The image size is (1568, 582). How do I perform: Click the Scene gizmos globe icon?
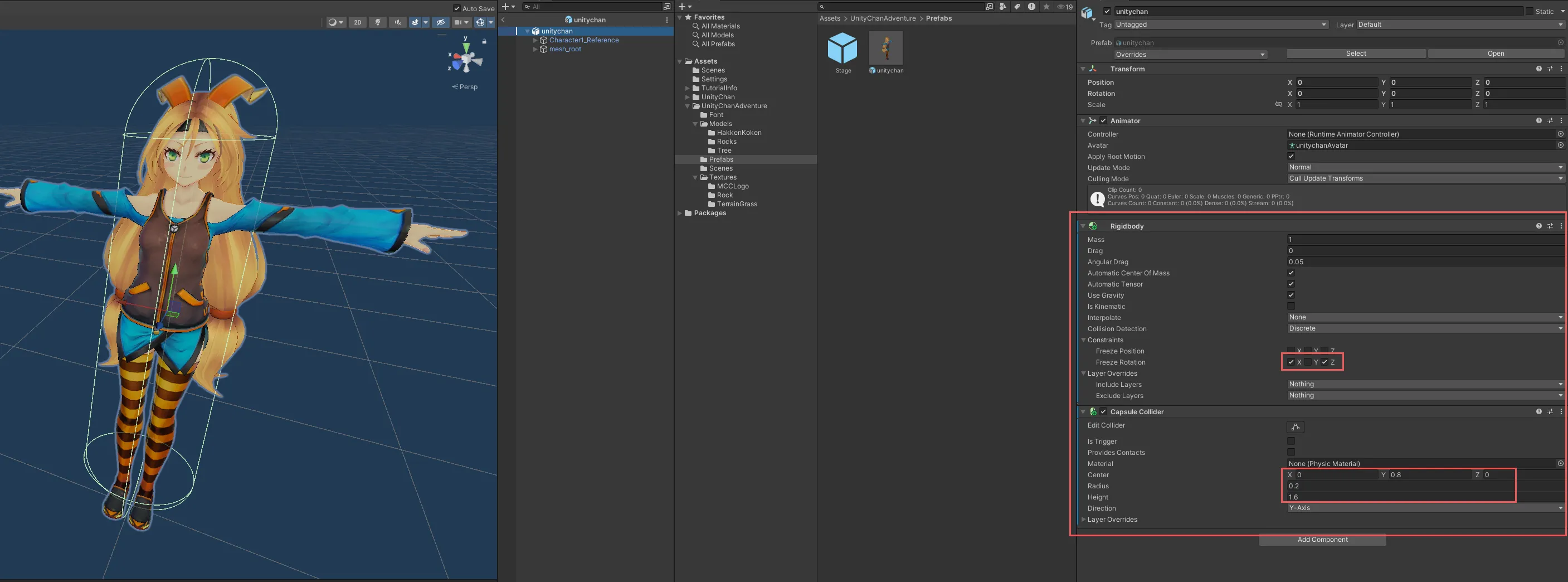(x=480, y=22)
